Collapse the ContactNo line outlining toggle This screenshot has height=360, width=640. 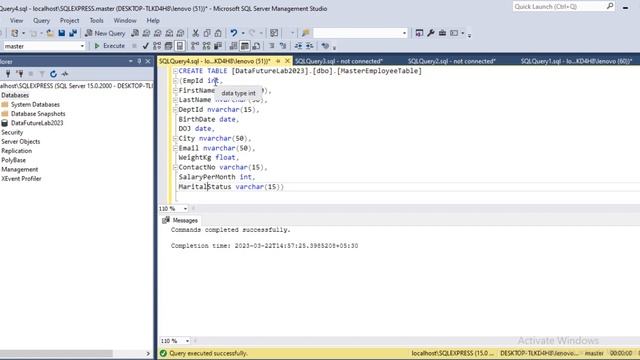pyautogui.click(x=175, y=167)
